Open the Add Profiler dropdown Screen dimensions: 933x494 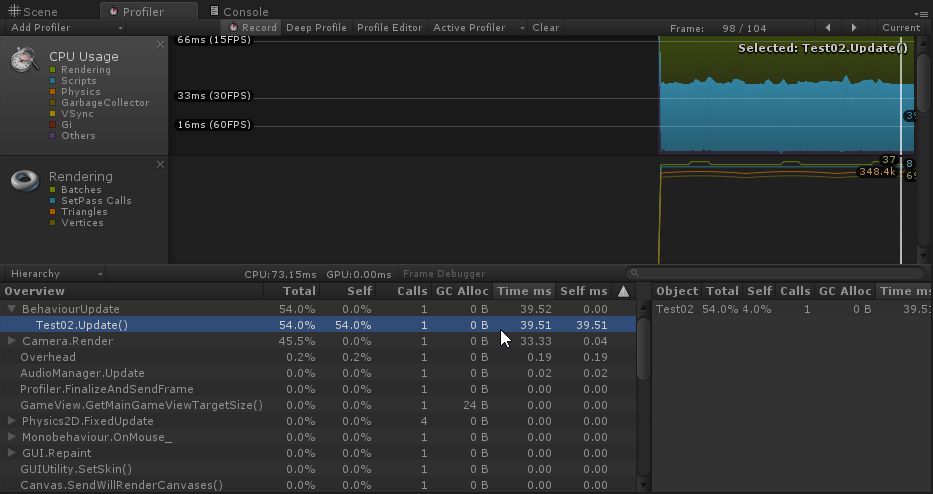(67, 27)
